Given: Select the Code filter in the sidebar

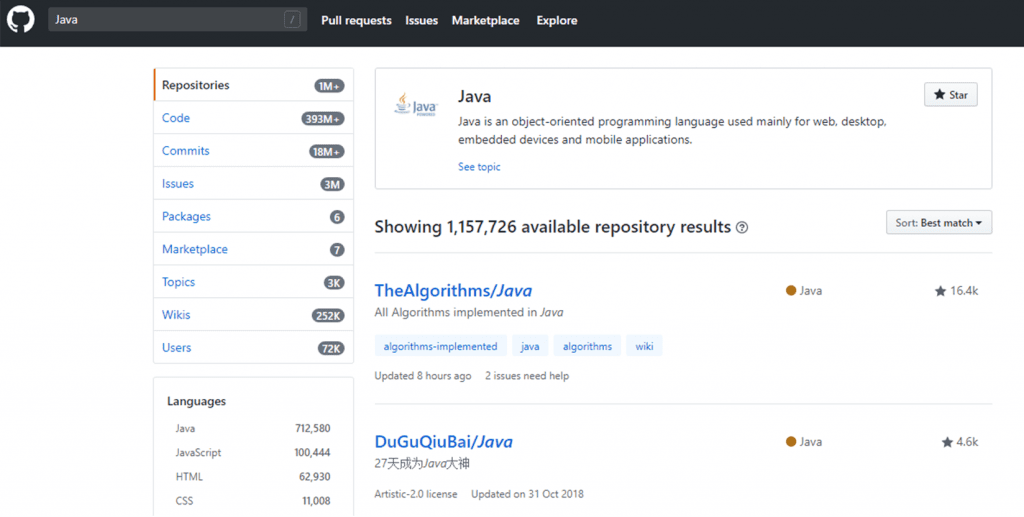Looking at the screenshot, I should [x=176, y=118].
